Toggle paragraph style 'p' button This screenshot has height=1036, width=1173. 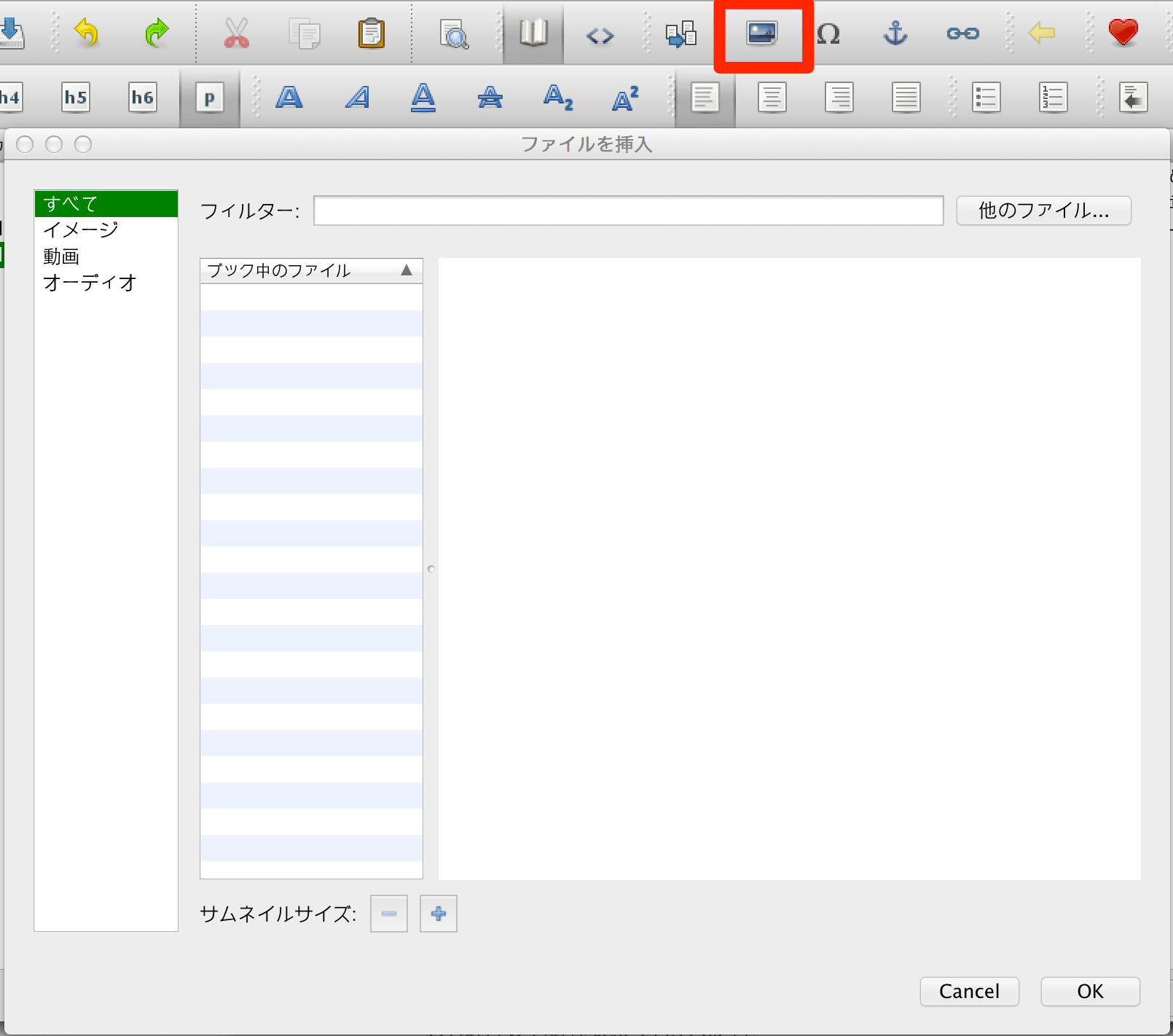pyautogui.click(x=209, y=98)
